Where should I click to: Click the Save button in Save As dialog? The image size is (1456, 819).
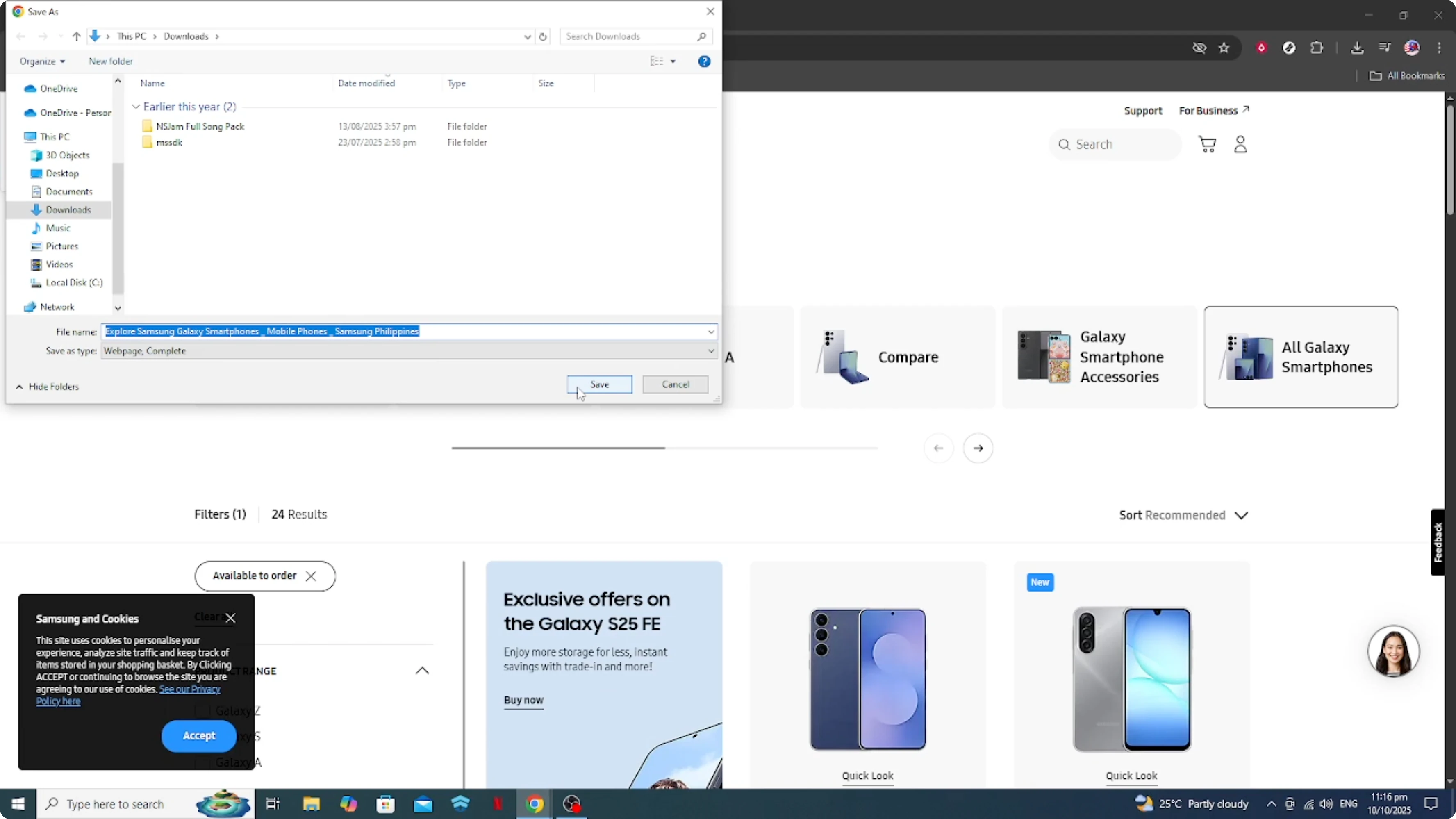click(x=599, y=384)
